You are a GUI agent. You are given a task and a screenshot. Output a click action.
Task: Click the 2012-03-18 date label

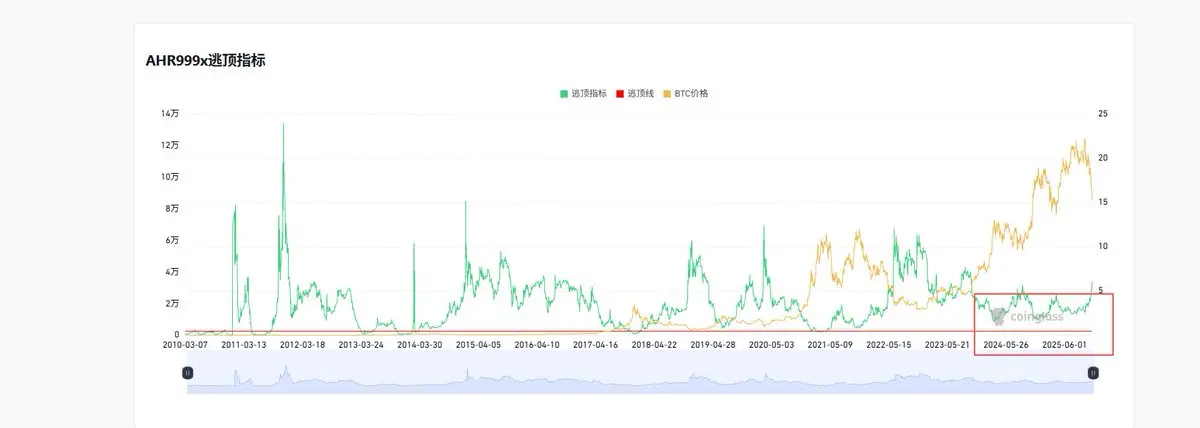point(303,344)
